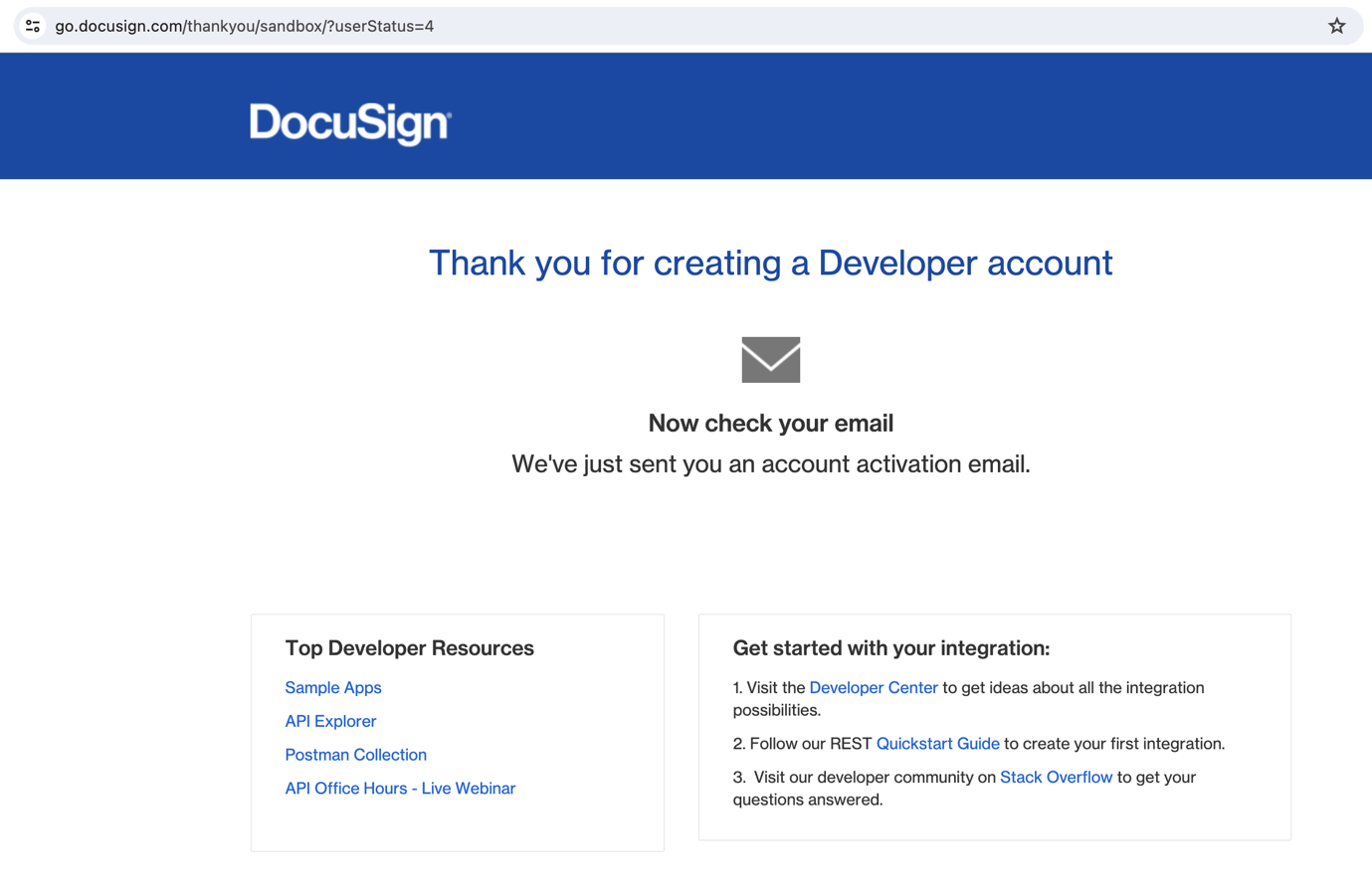Open the Sample Apps link

(x=333, y=687)
